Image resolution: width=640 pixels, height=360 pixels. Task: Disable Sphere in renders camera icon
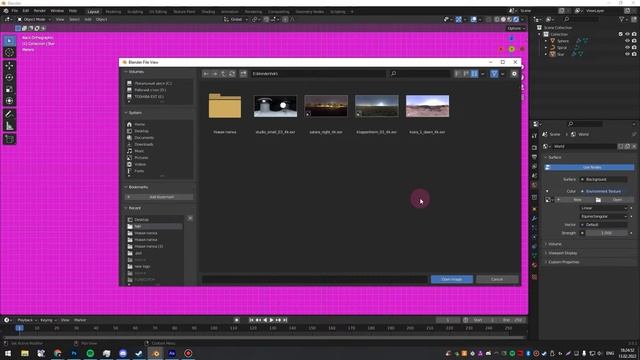tap(634, 41)
